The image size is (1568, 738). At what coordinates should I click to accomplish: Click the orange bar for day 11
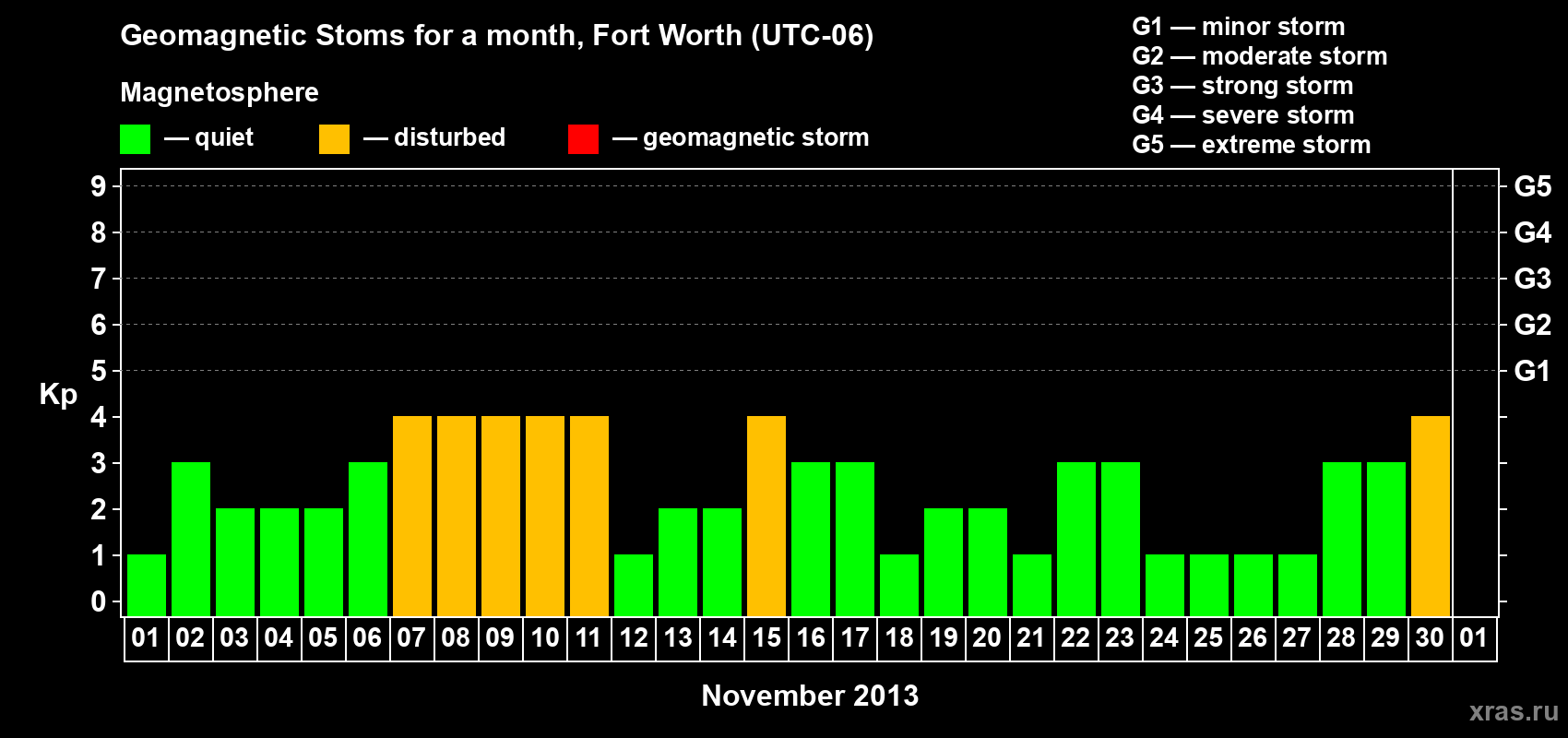(x=589, y=516)
